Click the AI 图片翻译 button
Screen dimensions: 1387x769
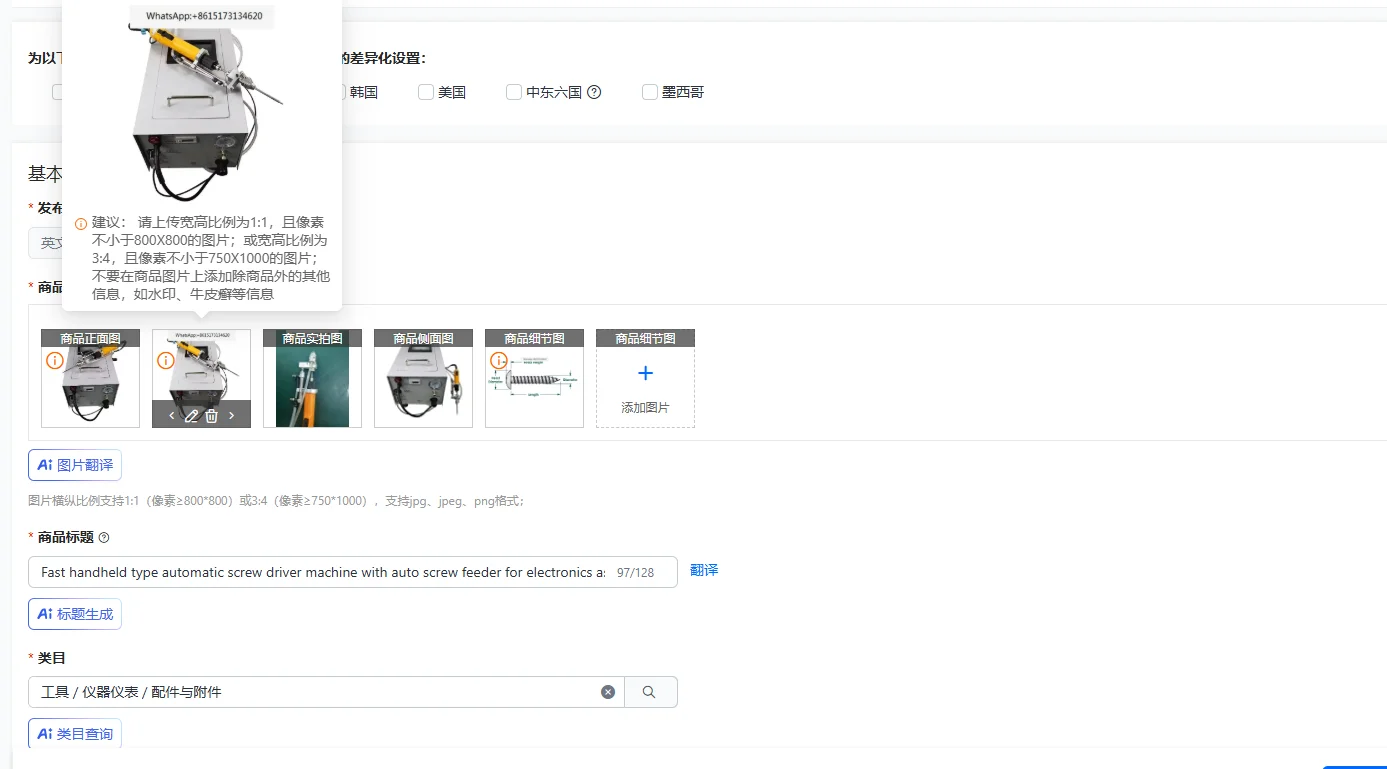click(75, 465)
